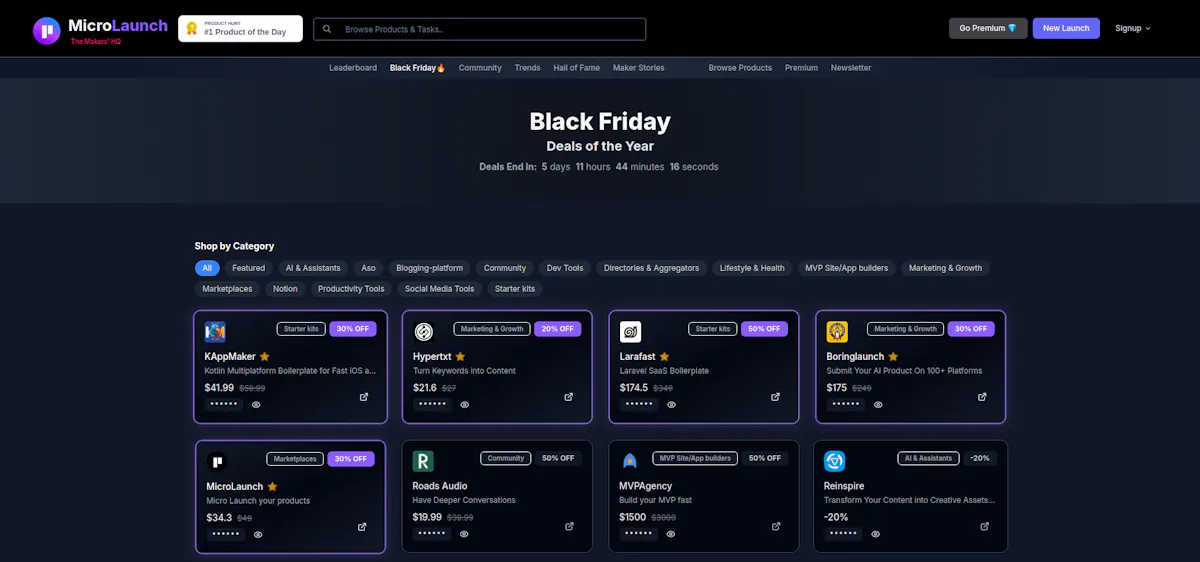Filter by Aso category
The height and width of the screenshot is (562, 1200).
click(x=369, y=268)
